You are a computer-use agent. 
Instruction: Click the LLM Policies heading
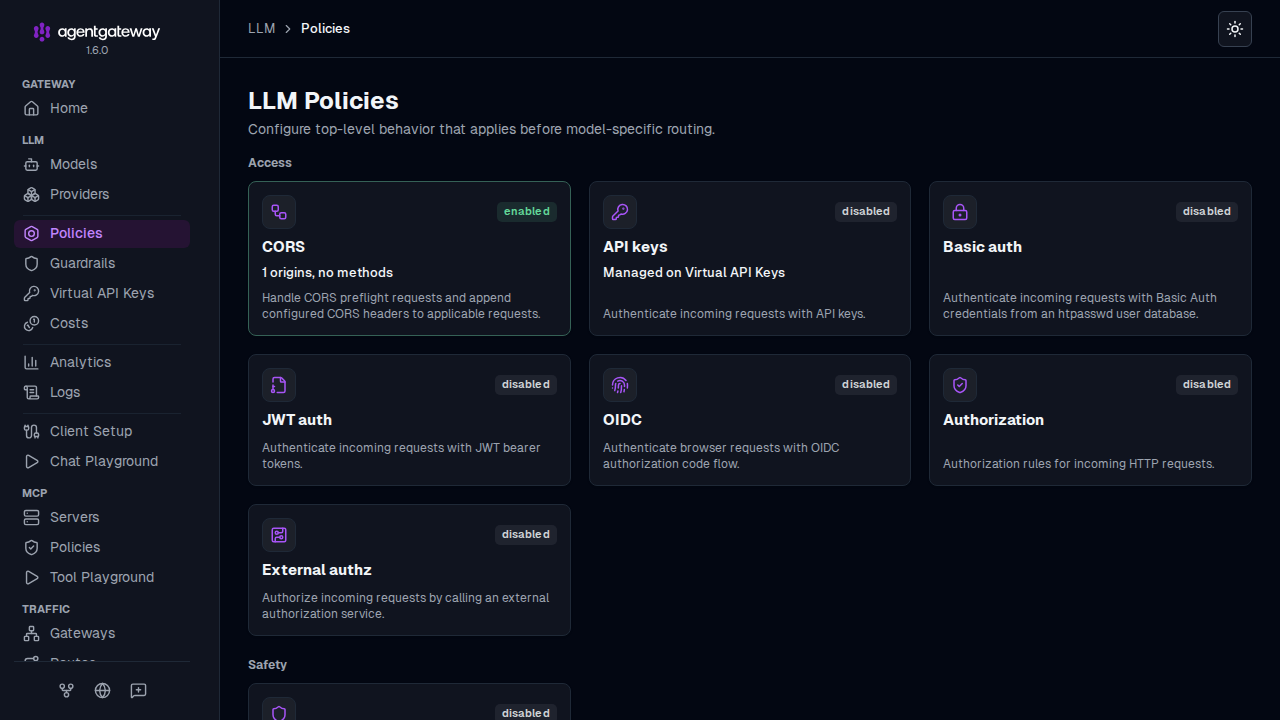tap(323, 101)
